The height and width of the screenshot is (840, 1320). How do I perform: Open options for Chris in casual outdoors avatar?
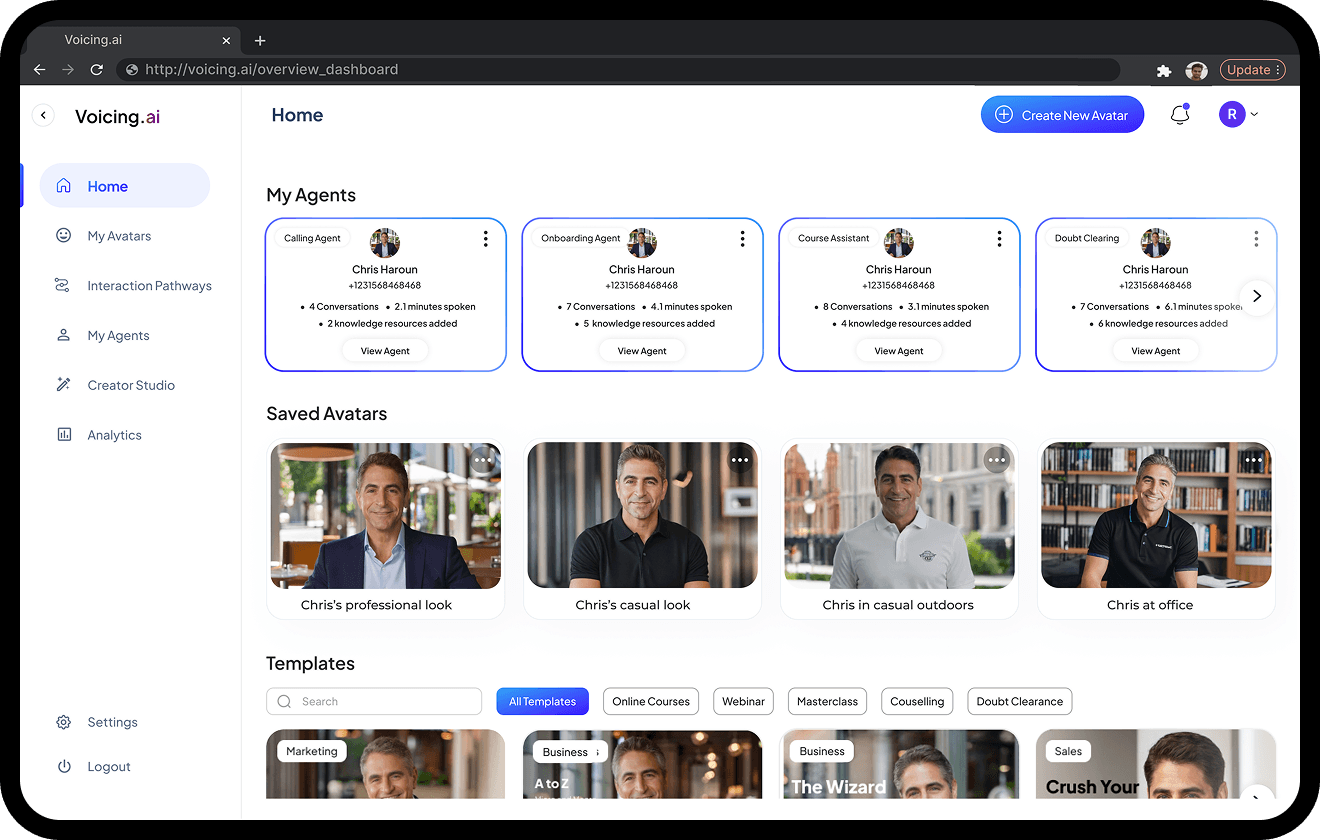coord(997,460)
